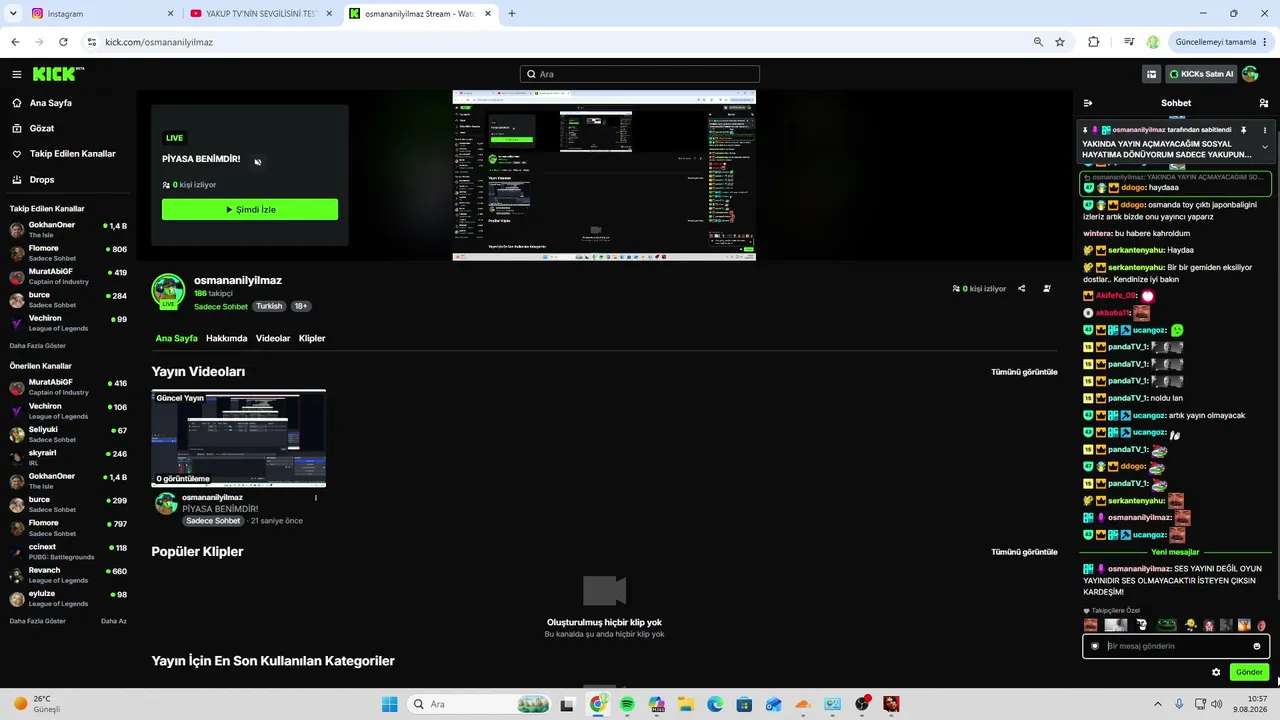The image size is (1280, 720).
Task: Unmute the stream preview speaker icon
Action: coord(257,162)
